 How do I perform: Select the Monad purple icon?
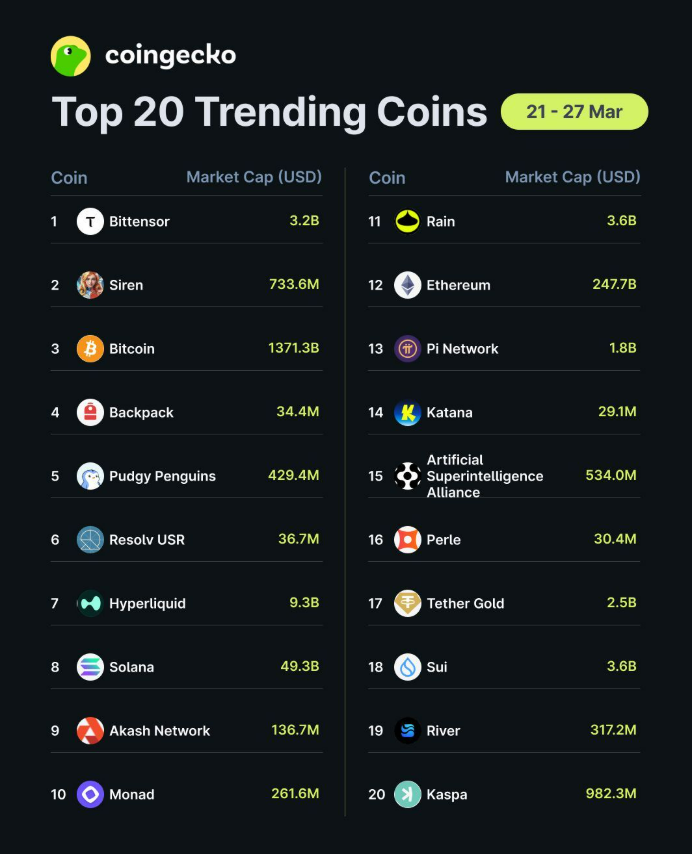[90, 794]
